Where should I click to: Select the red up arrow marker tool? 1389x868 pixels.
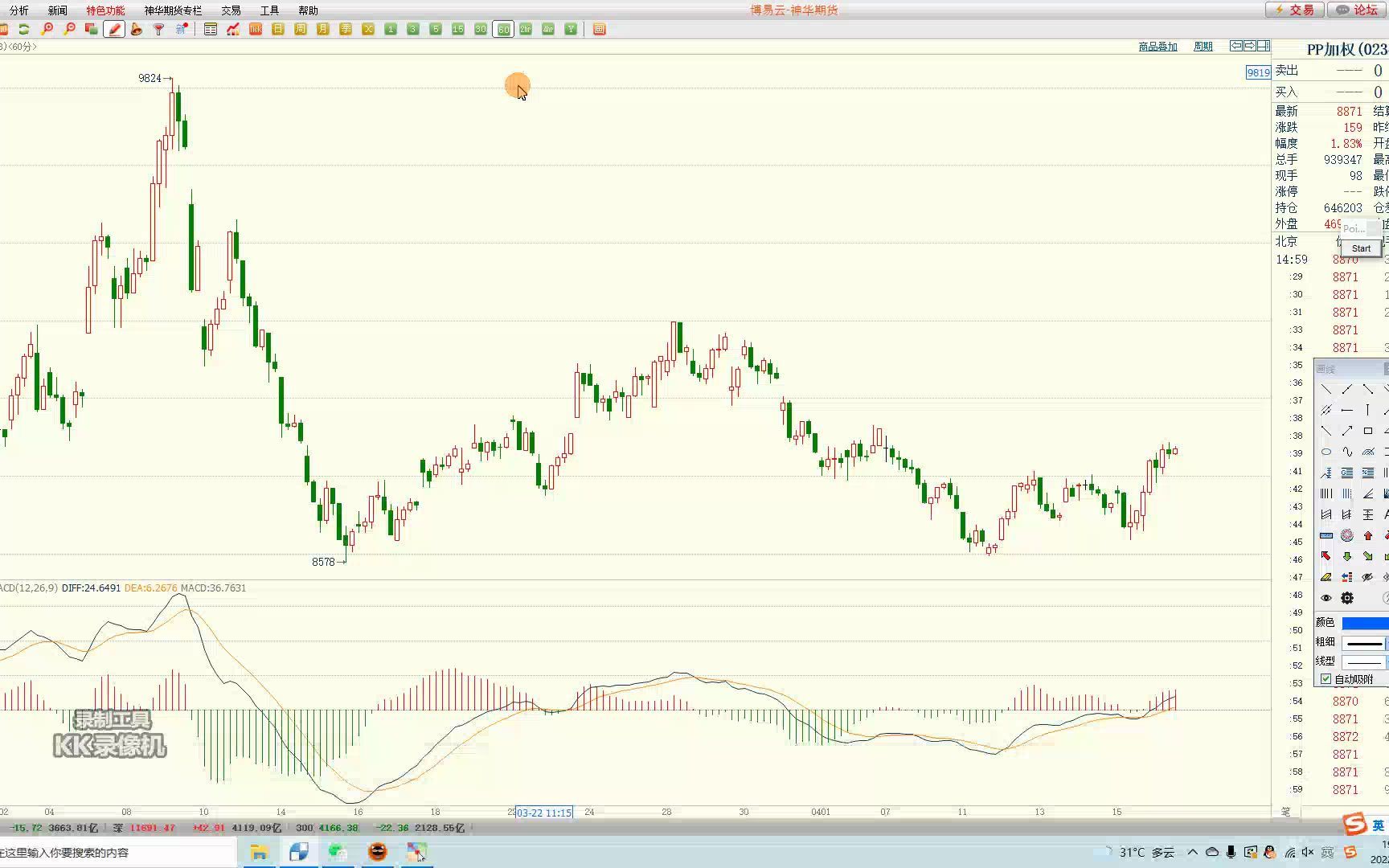(x=1368, y=535)
